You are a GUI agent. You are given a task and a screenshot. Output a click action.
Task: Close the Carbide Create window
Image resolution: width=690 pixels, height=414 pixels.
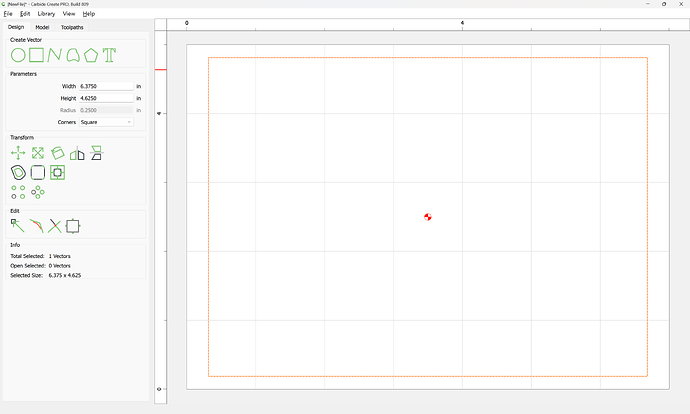pyautogui.click(x=681, y=4)
